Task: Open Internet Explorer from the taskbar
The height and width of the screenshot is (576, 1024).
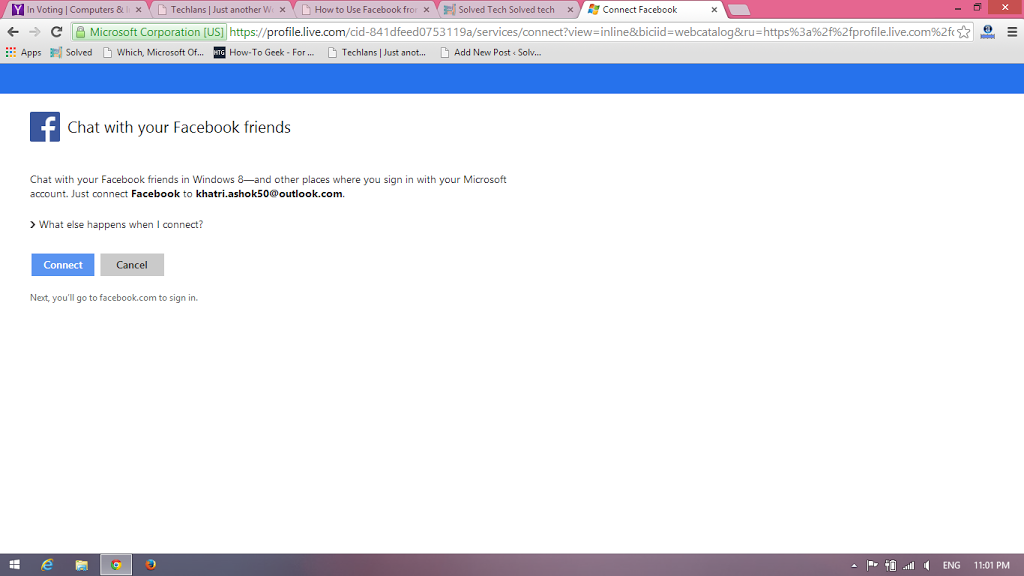Action: (47, 565)
